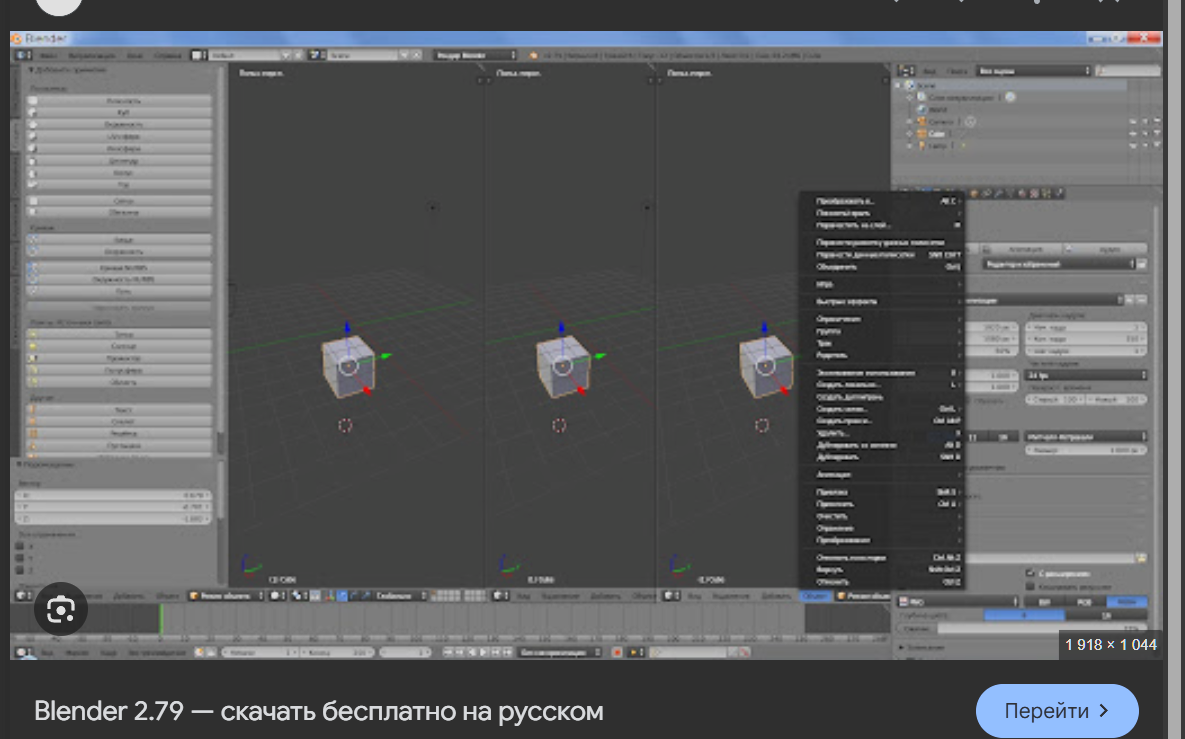Image resolution: width=1185 pixels, height=739 pixels.
Task: Open the outliner display mode dropdown 'Все сцены'
Action: point(1034,71)
